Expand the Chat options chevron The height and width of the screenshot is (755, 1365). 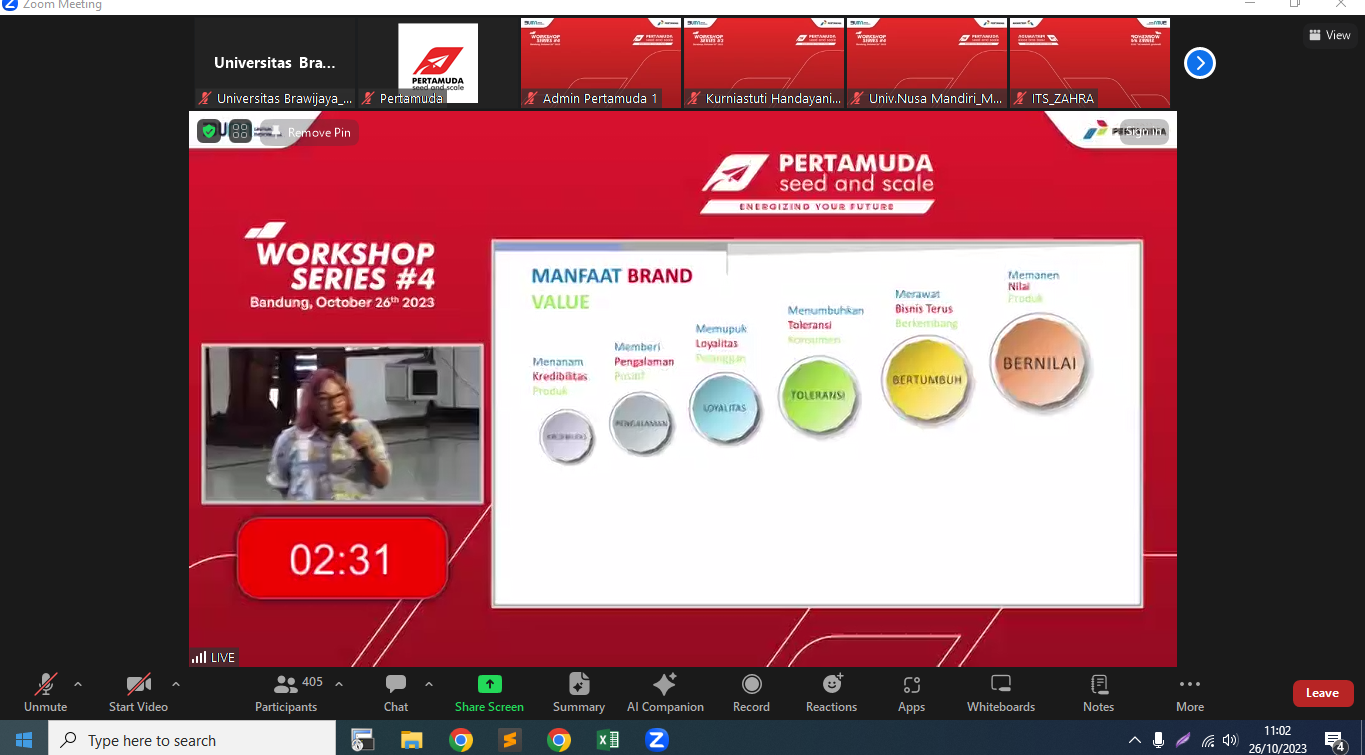coord(429,684)
